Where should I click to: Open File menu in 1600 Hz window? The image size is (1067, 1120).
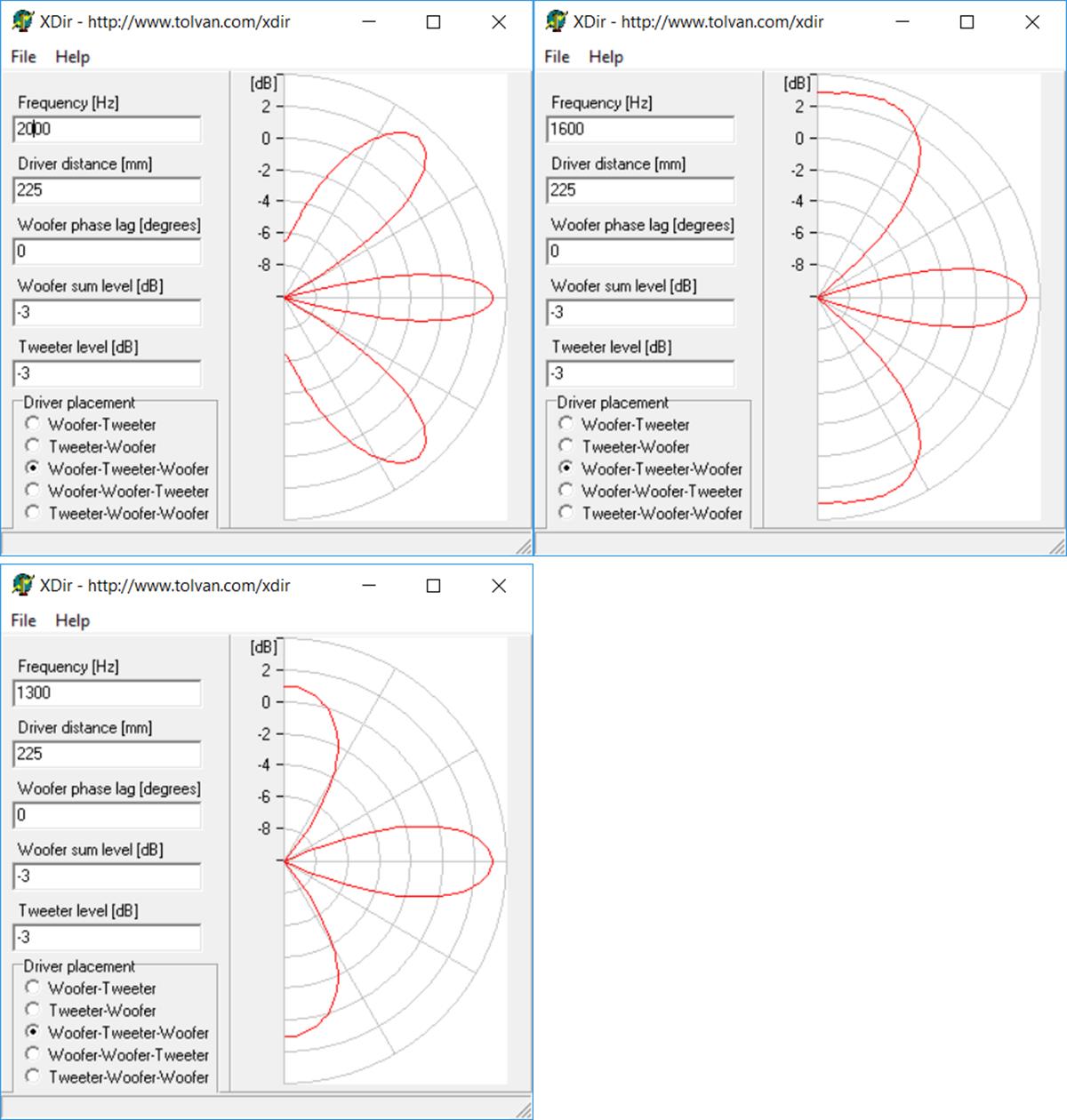558,57
